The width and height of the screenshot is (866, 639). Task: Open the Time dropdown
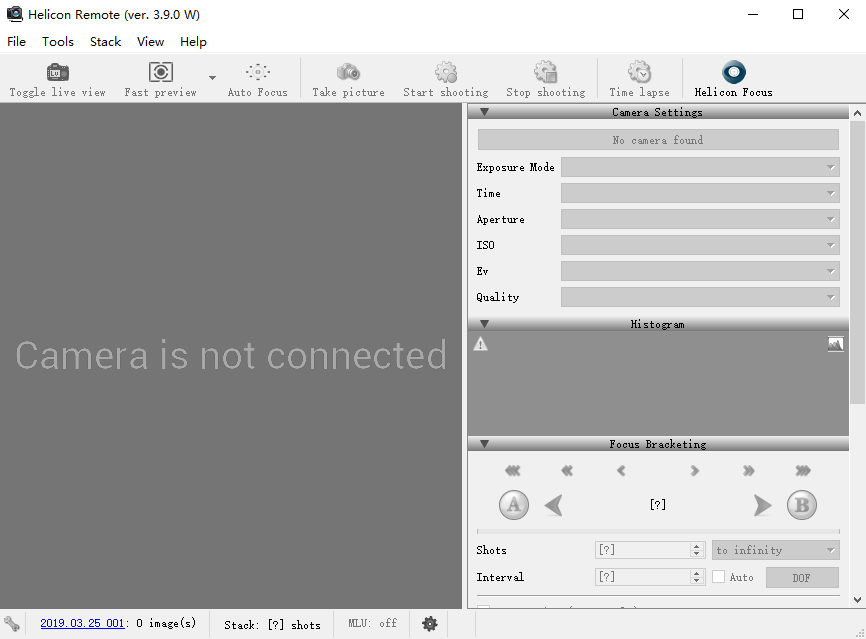700,193
